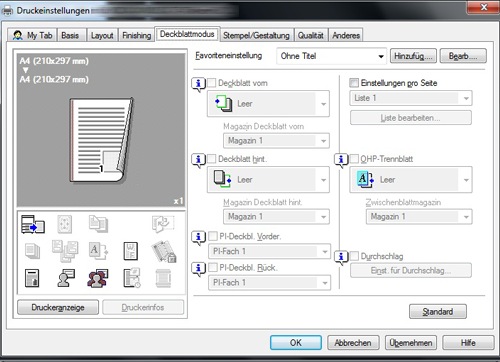This screenshot has width=500, height=362.
Task: Go to the Stempel/Gestaltung tab
Action: (256, 35)
